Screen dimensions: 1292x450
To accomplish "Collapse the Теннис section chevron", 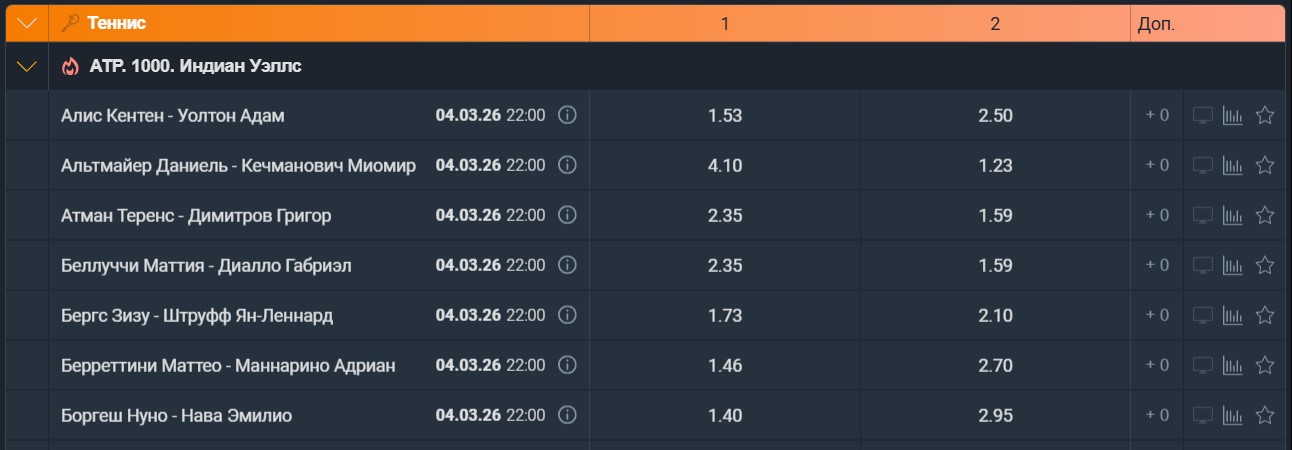I will [27, 23].
